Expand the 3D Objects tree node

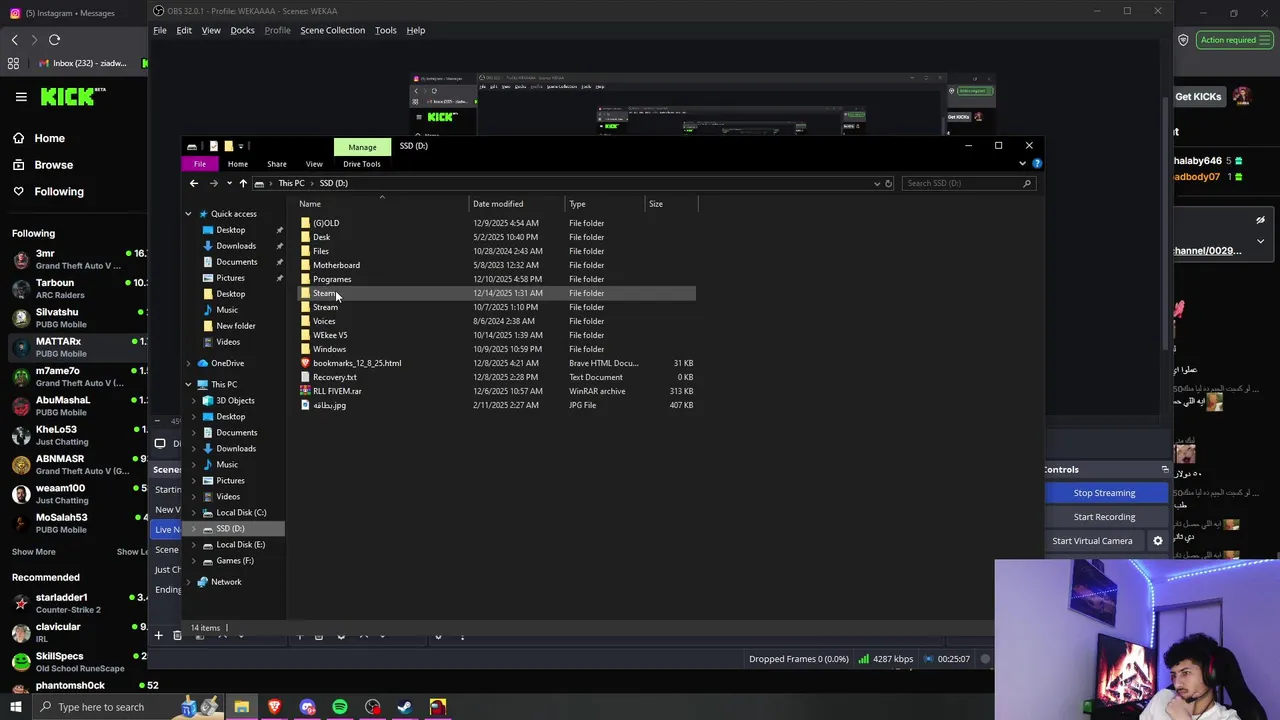click(194, 401)
